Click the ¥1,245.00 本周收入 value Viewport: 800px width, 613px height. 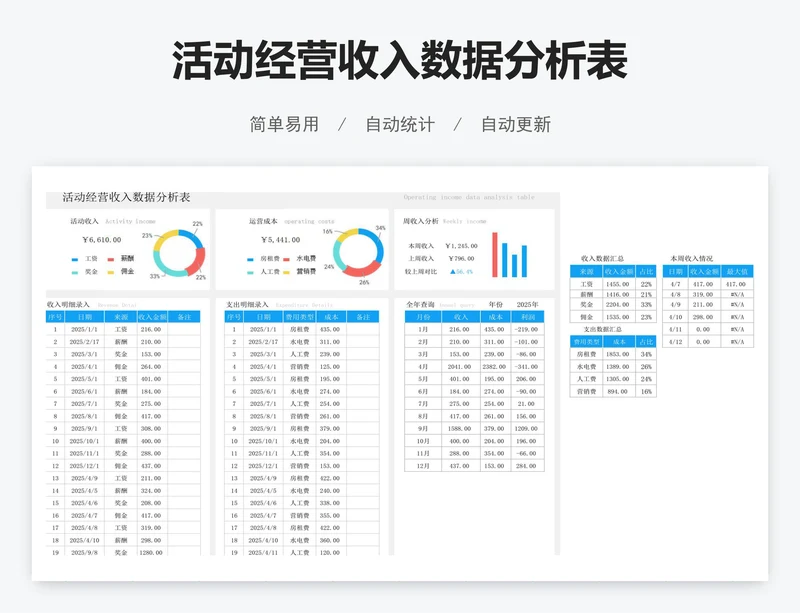[x=461, y=245]
